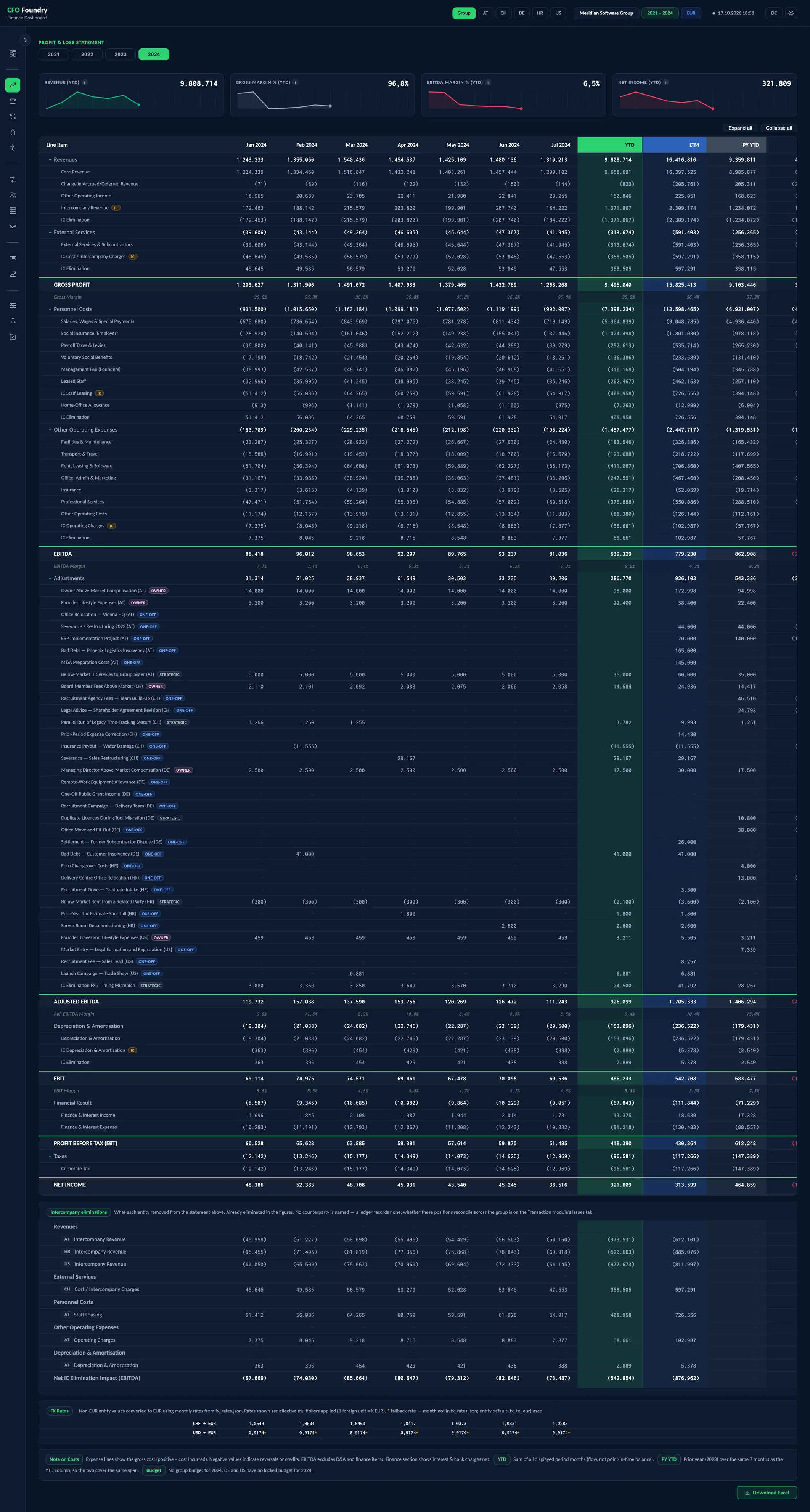Screen dimensions: 810x1512
Task: Collapse the Other Operating Expenses group
Action: coord(50,430)
